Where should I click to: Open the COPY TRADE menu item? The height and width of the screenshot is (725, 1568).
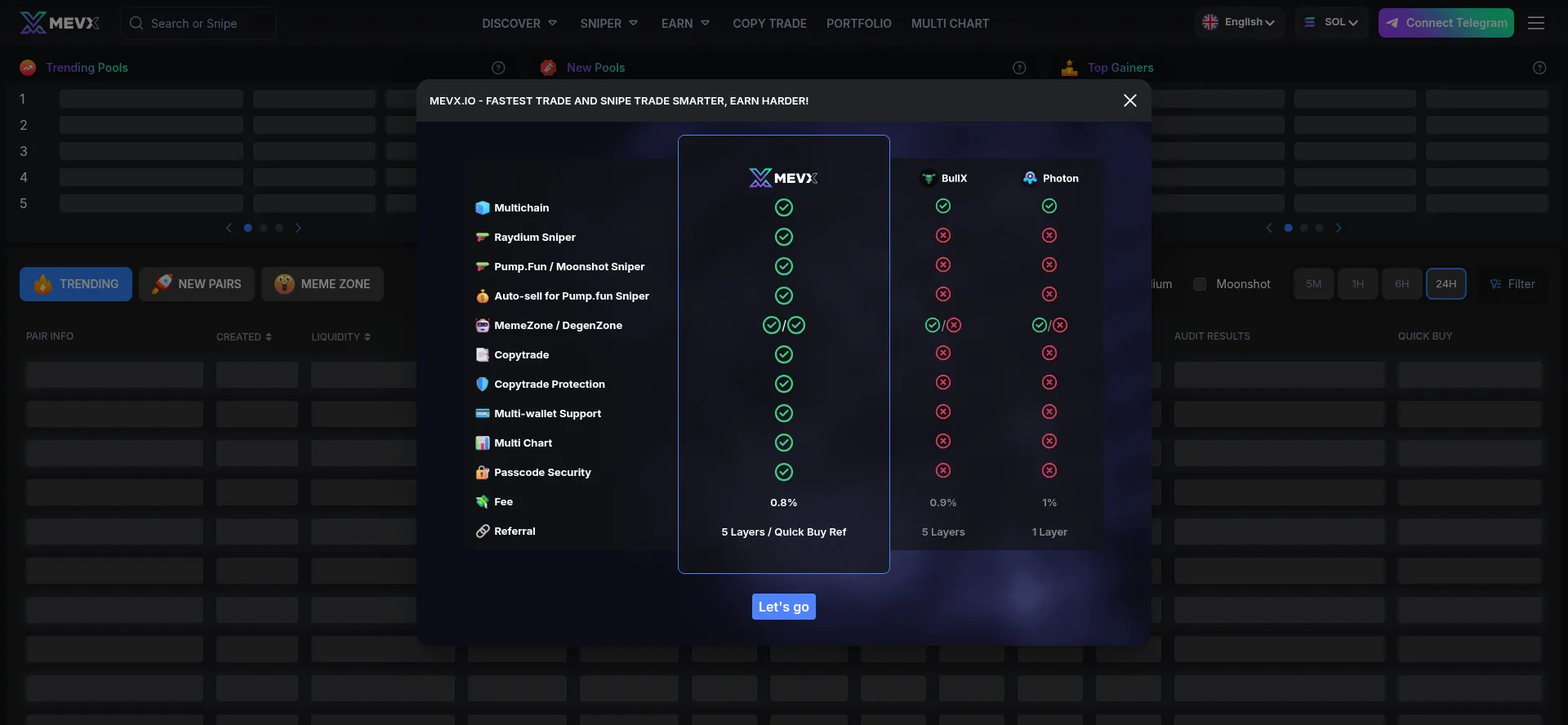[x=769, y=24]
